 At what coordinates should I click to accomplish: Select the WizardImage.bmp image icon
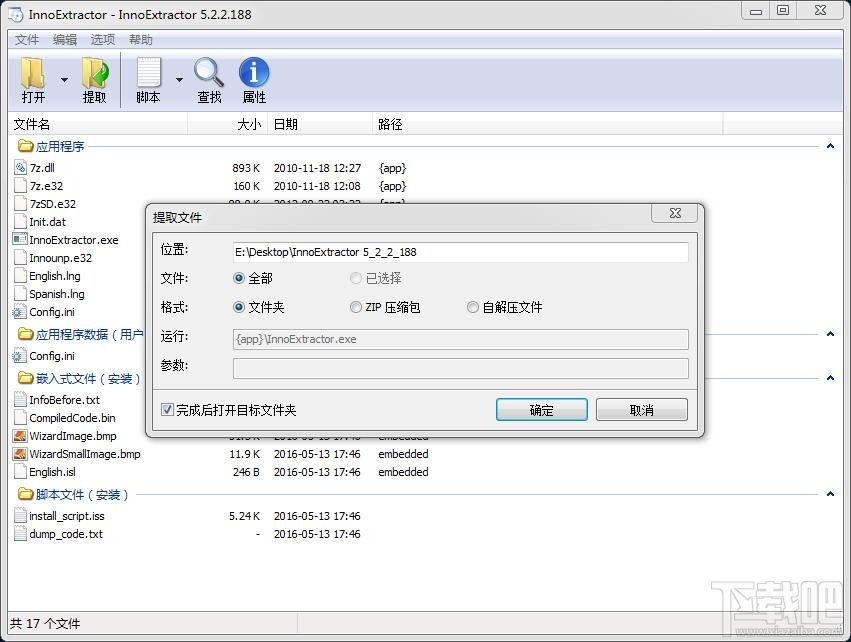click(x=20, y=436)
